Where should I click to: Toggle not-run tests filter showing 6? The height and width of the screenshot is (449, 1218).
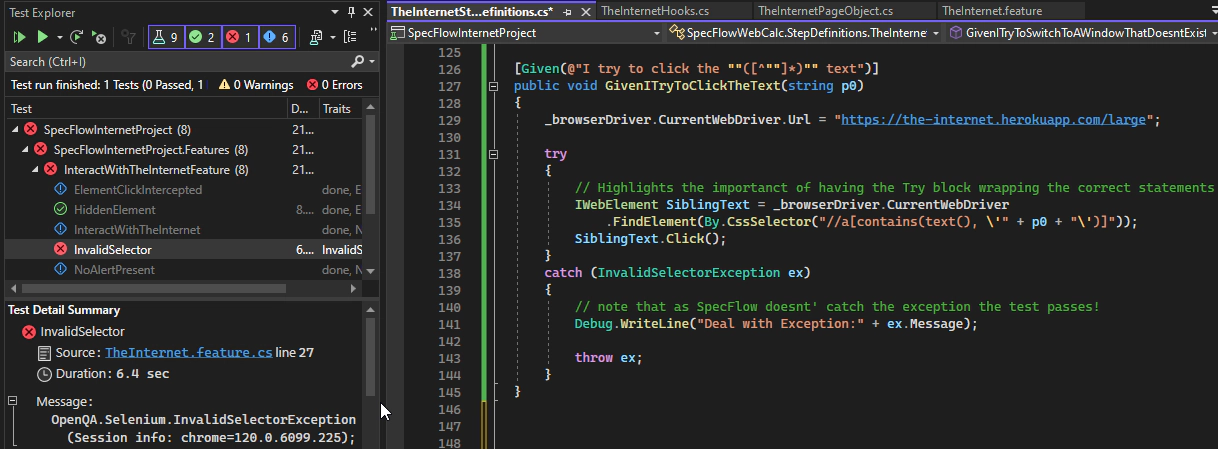(x=277, y=37)
